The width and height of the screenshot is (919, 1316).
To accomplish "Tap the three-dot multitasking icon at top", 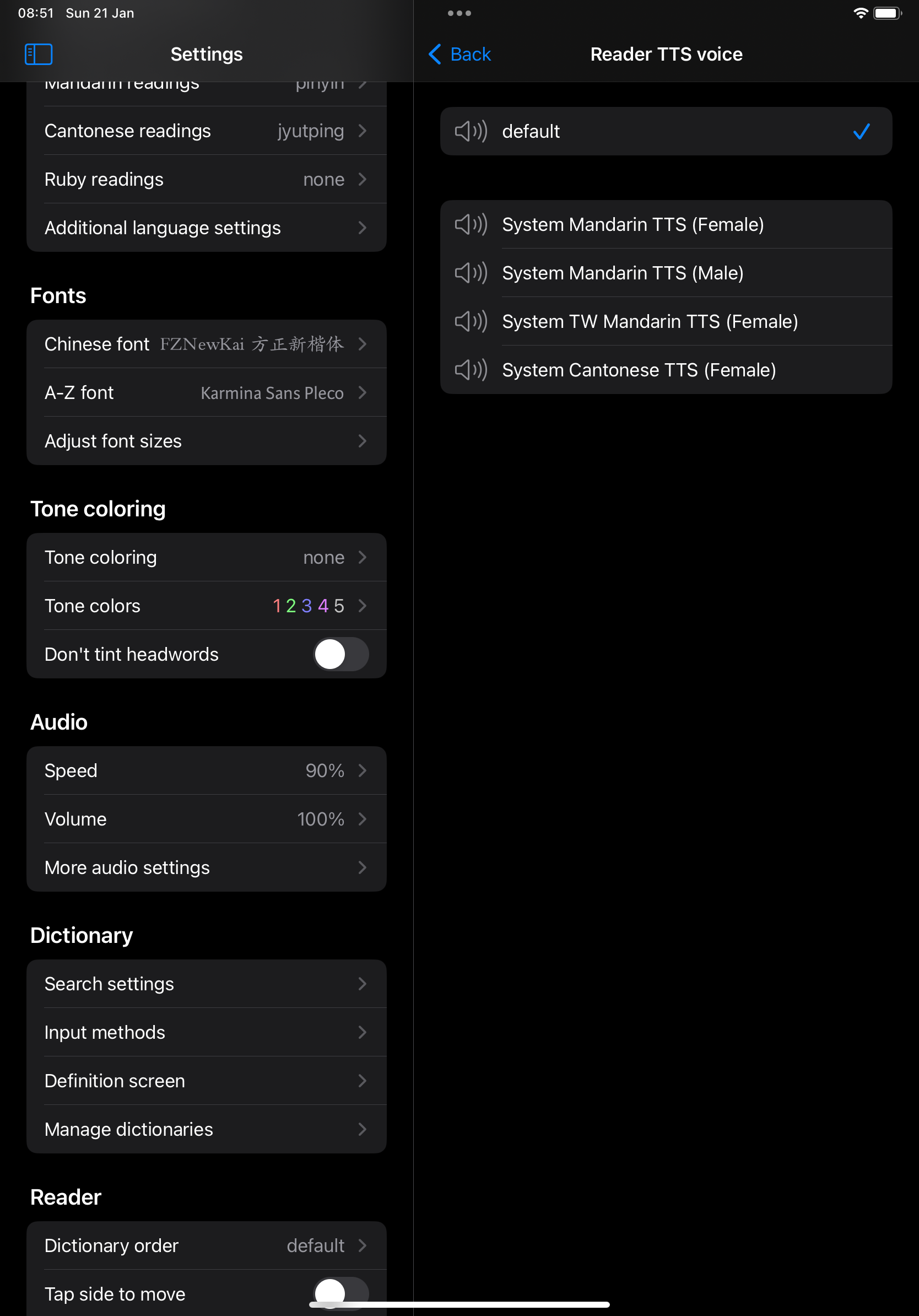I will (459, 13).
